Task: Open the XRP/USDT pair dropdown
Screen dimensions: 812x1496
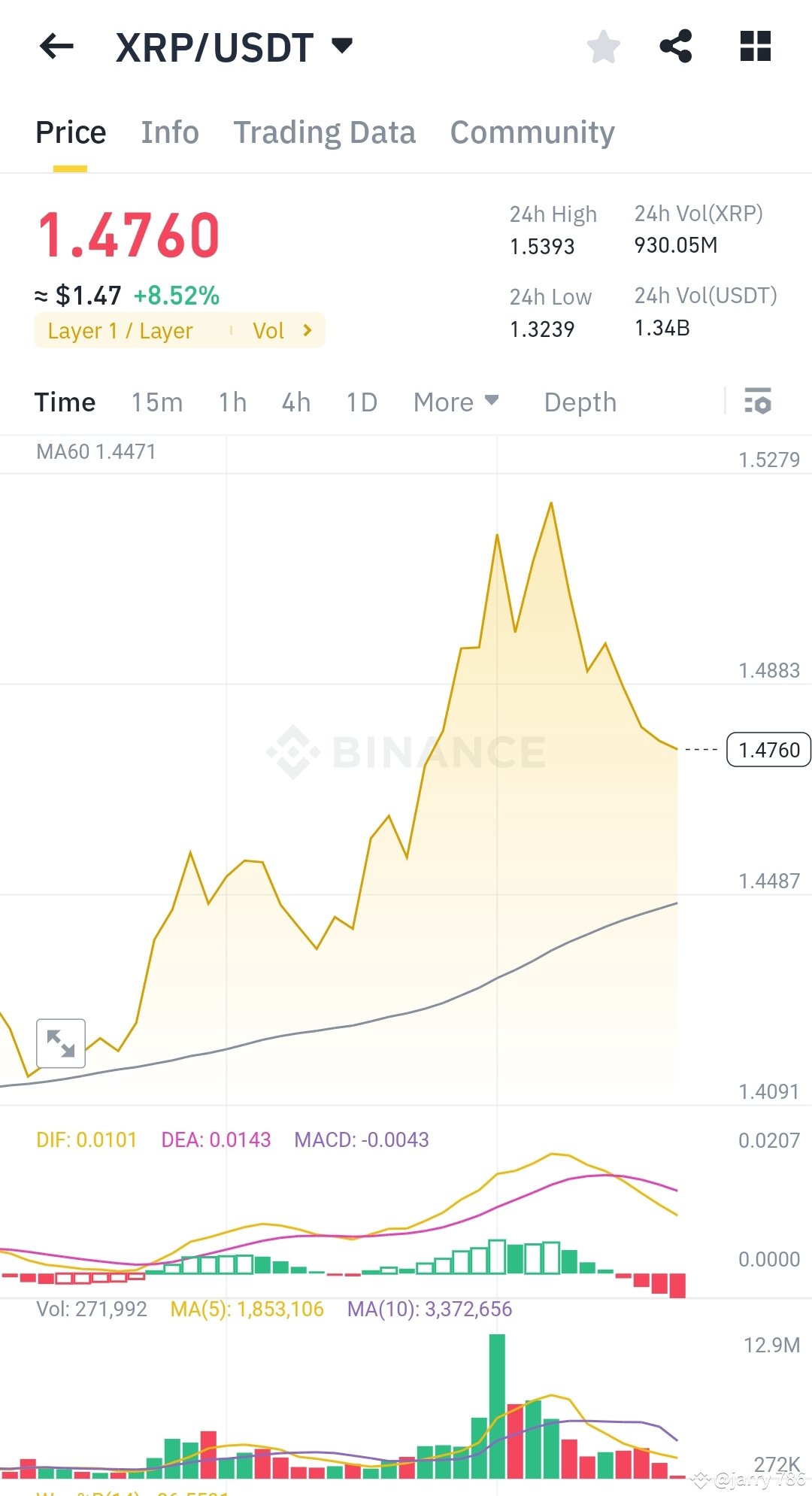Action: (342, 47)
